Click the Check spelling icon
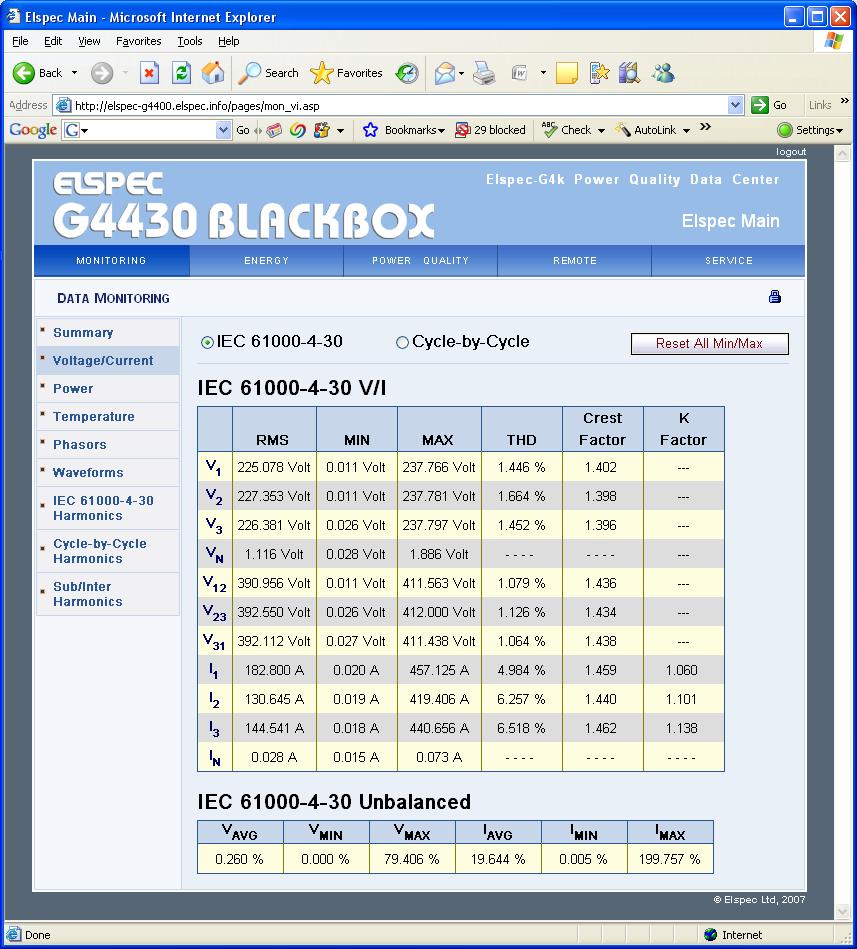This screenshot has height=949, width=857. [x=549, y=129]
